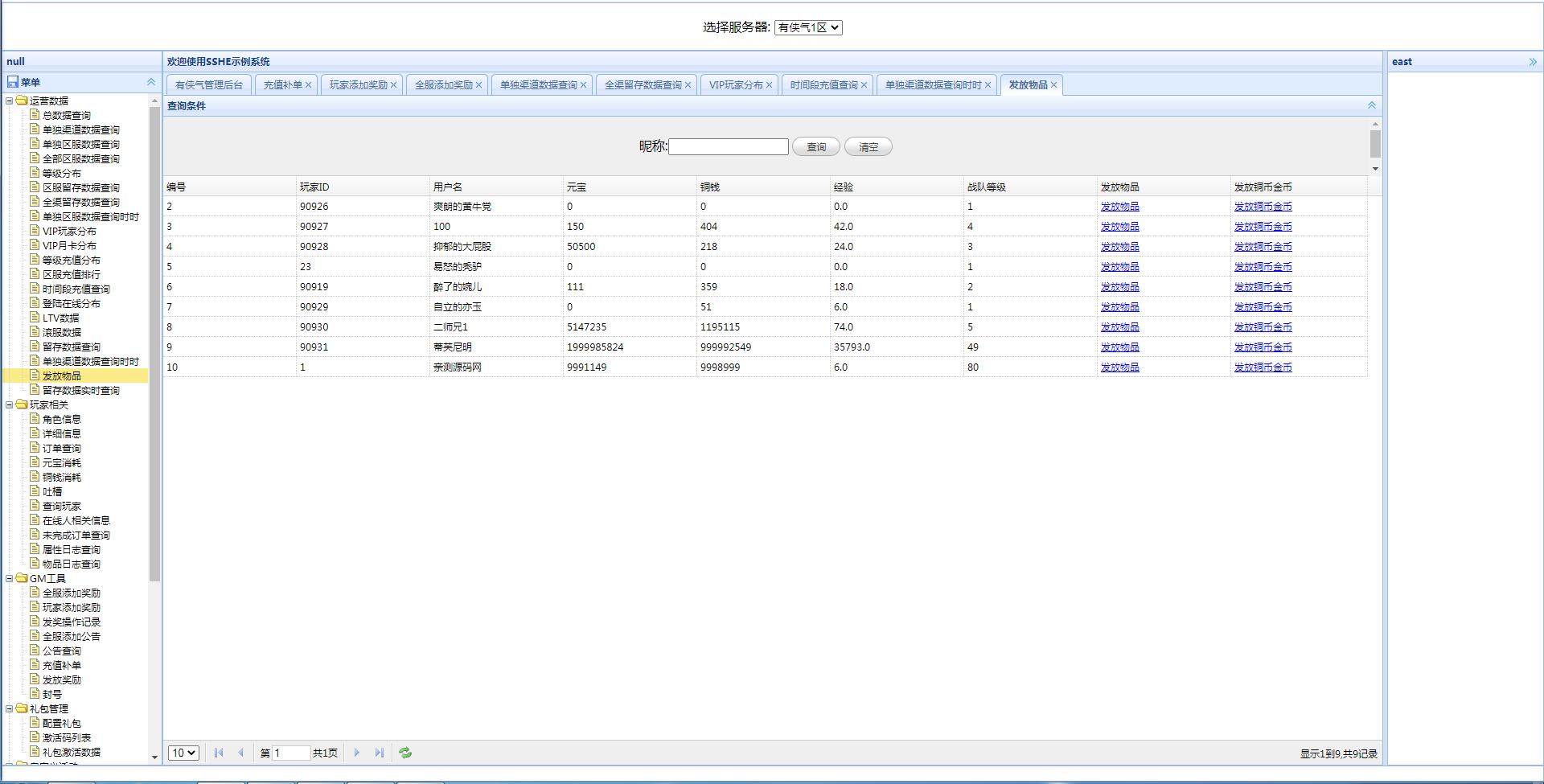The width and height of the screenshot is (1544, 784).
Task: Click the refresh icon in pagination bar
Action: [x=405, y=753]
